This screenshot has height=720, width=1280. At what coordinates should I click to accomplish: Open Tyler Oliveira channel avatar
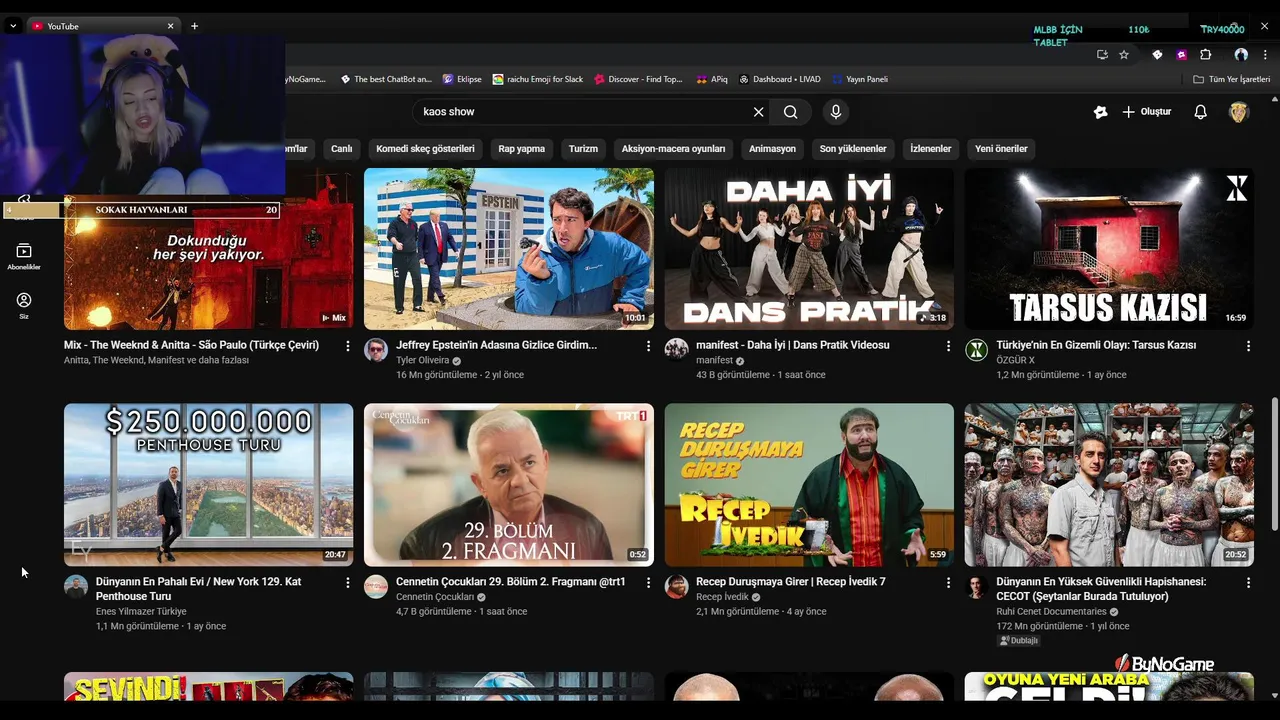point(376,350)
